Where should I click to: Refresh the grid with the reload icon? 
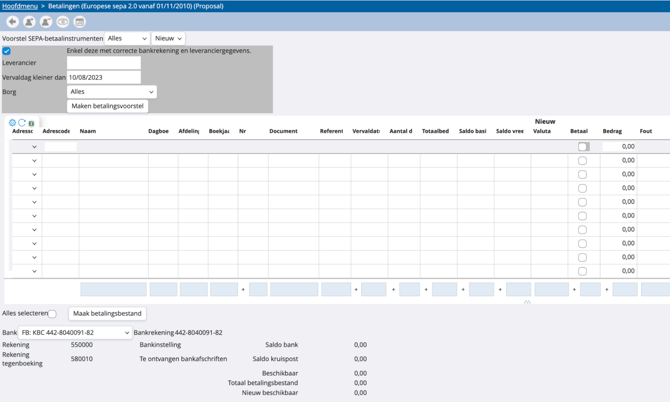pyautogui.click(x=22, y=123)
